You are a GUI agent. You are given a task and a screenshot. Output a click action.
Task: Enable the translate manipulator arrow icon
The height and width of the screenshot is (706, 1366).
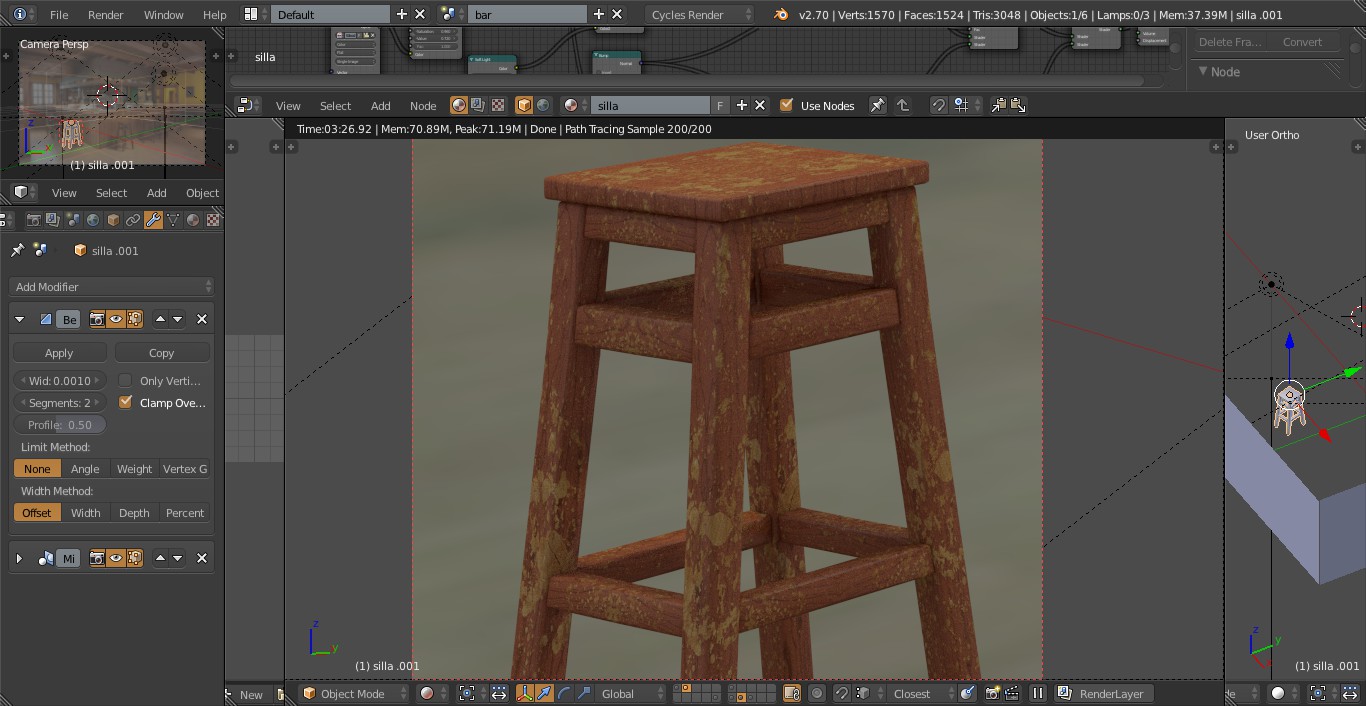tap(545, 693)
